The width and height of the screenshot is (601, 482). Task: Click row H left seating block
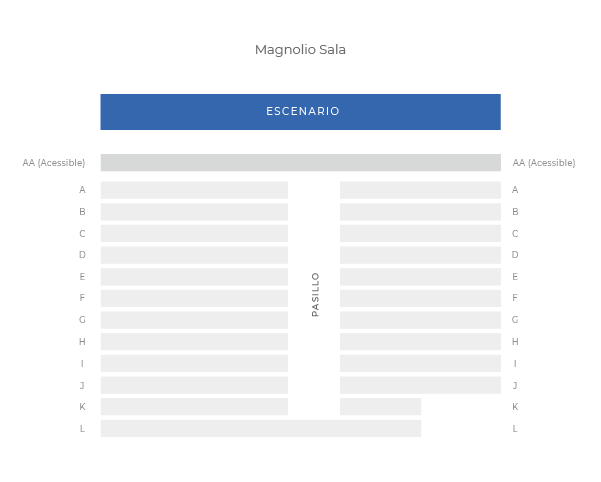coord(194,342)
